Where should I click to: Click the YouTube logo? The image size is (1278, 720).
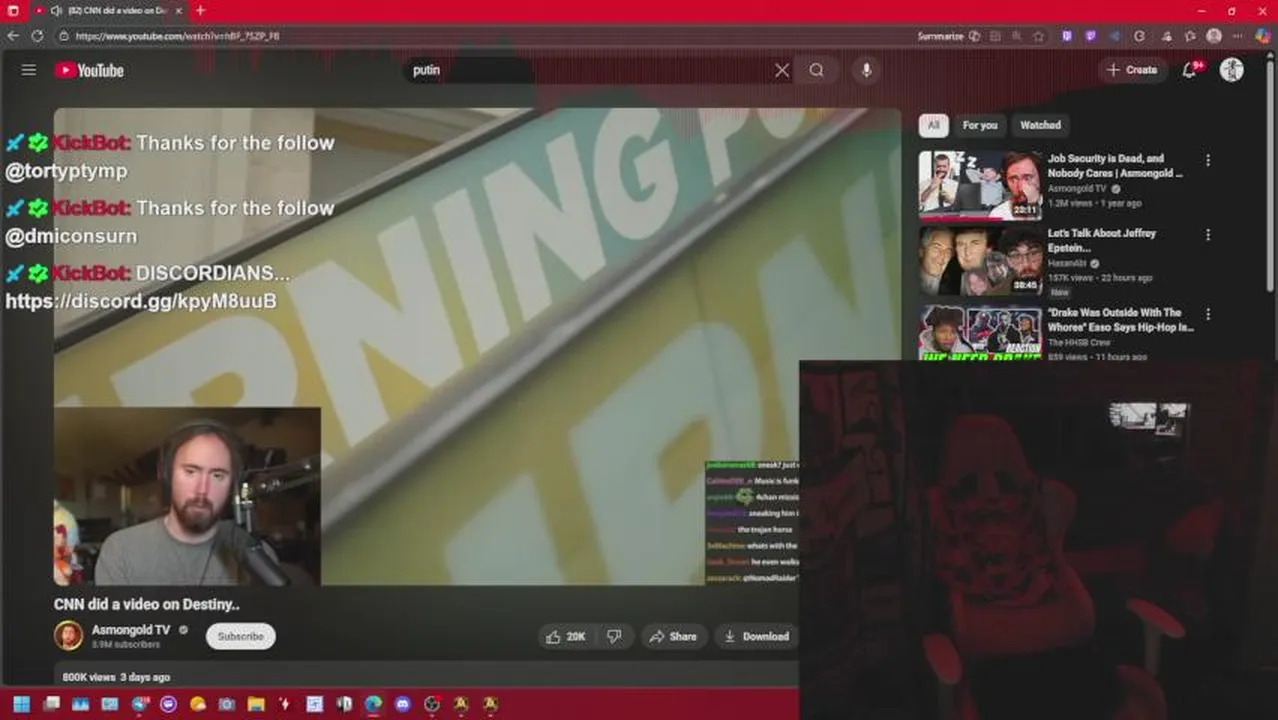(x=89, y=70)
